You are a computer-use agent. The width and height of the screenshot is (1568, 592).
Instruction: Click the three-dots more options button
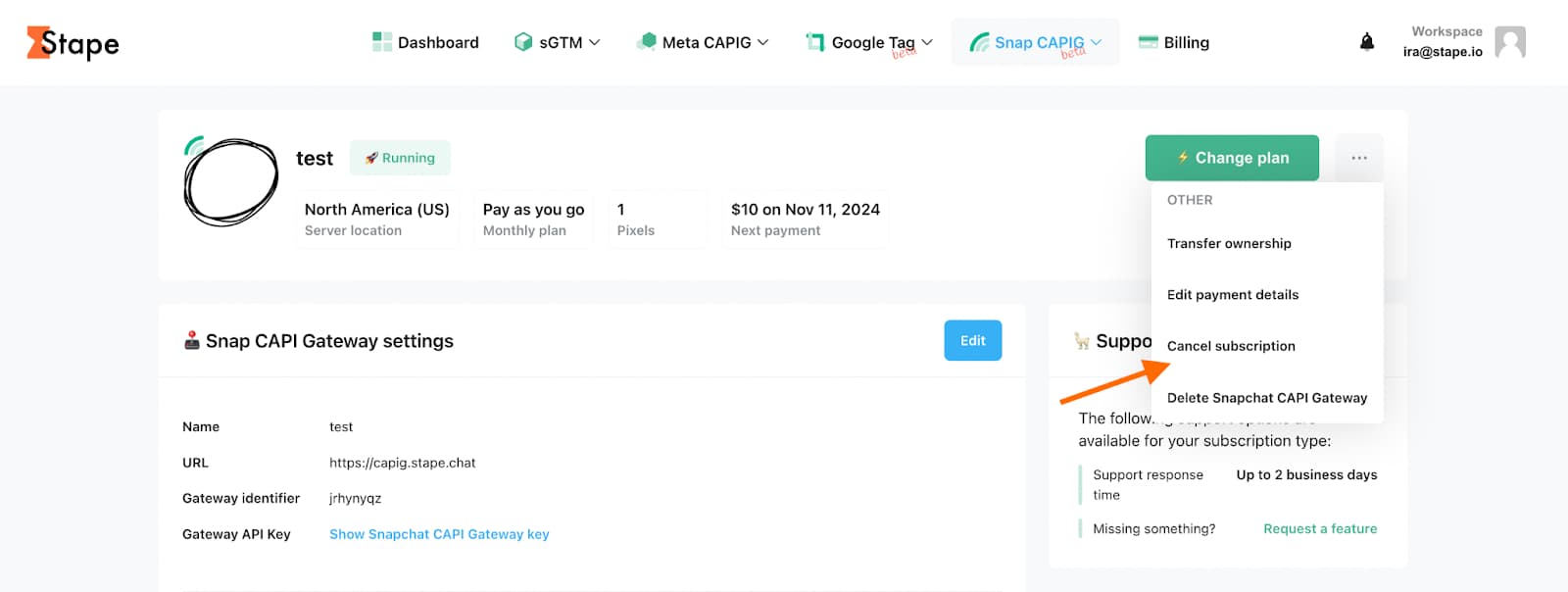point(1359,158)
